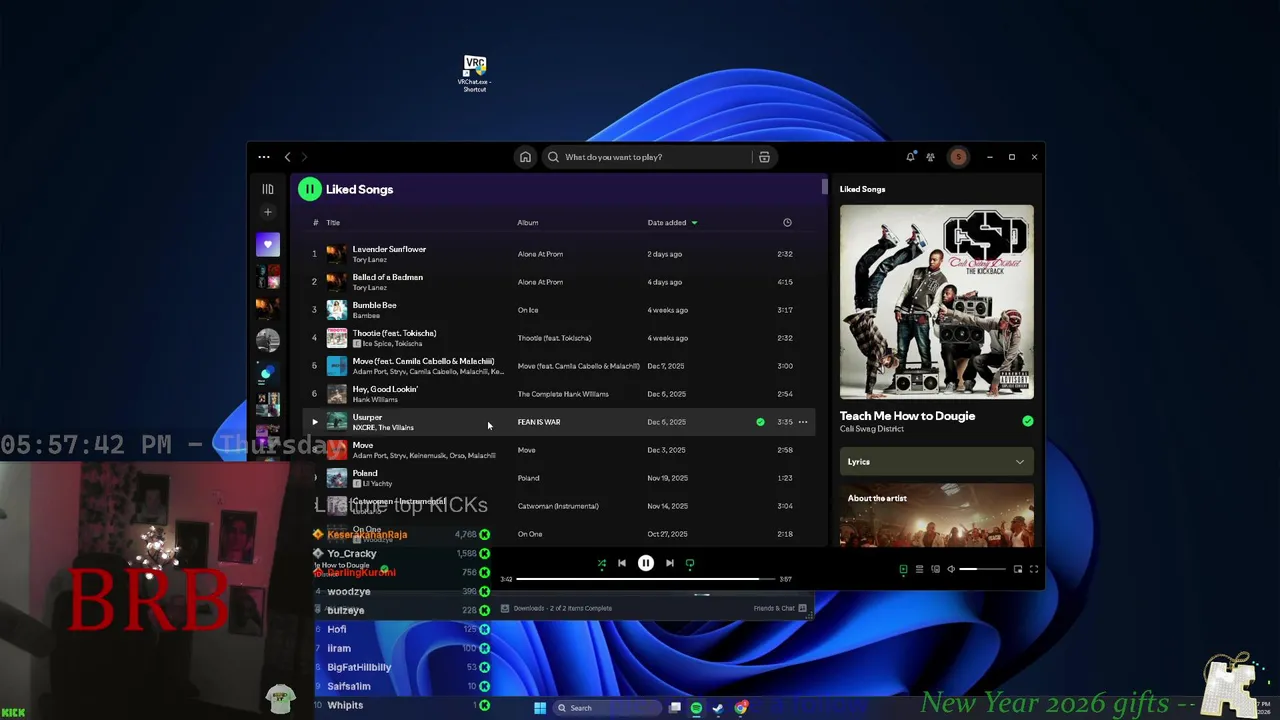
Task: Toggle Now Playing view
Action: click(903, 569)
